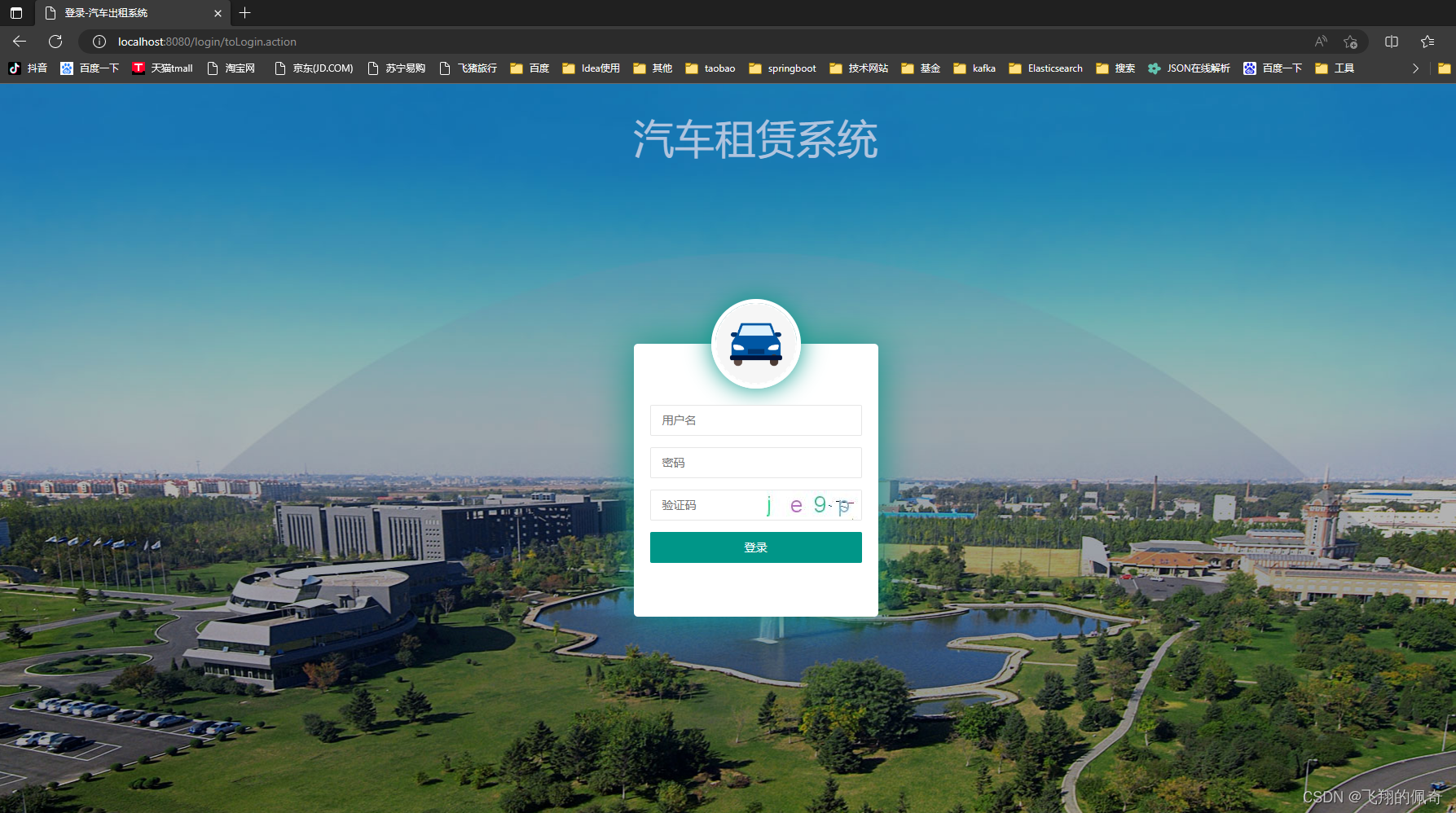
Task: Click the page reload button
Action: click(x=55, y=41)
